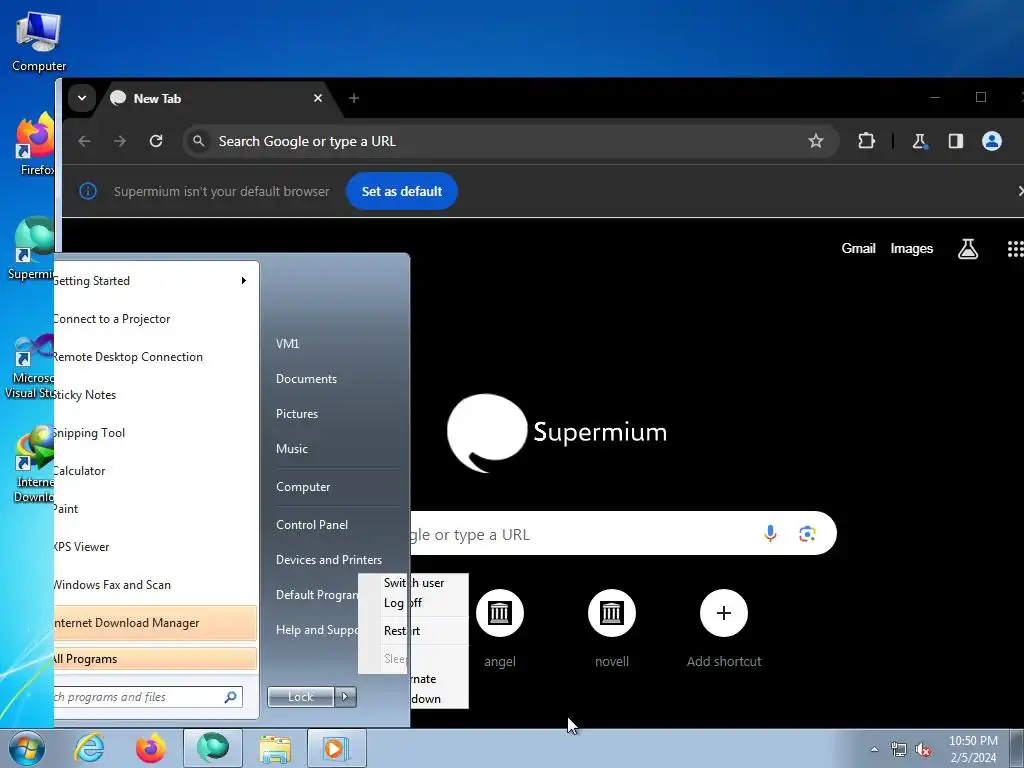Click the Google search box on page
This screenshot has width=1024, height=768.
624,534
